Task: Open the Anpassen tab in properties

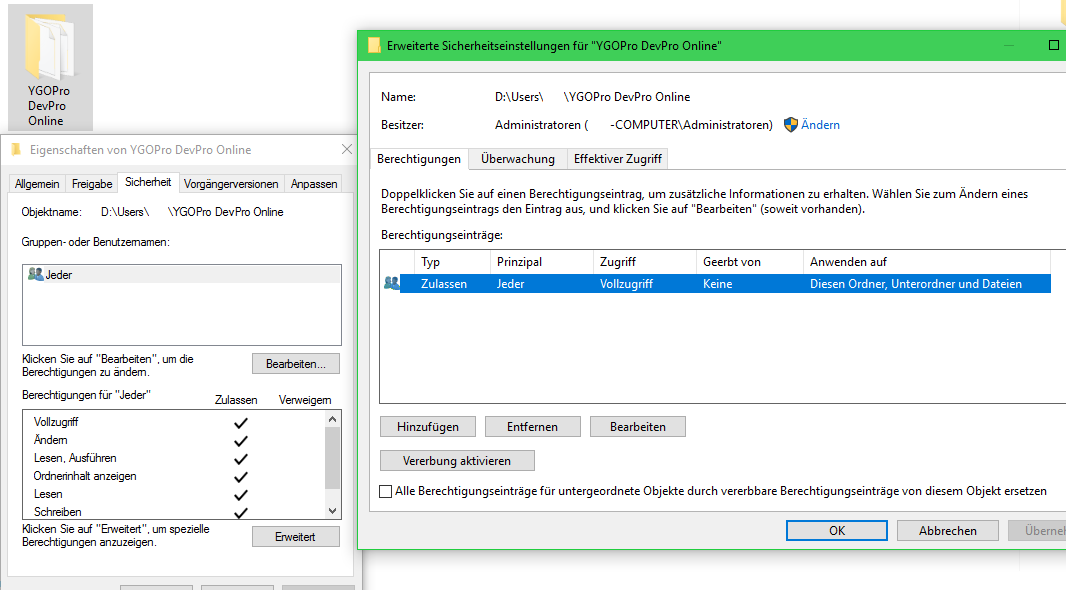Action: 314,184
